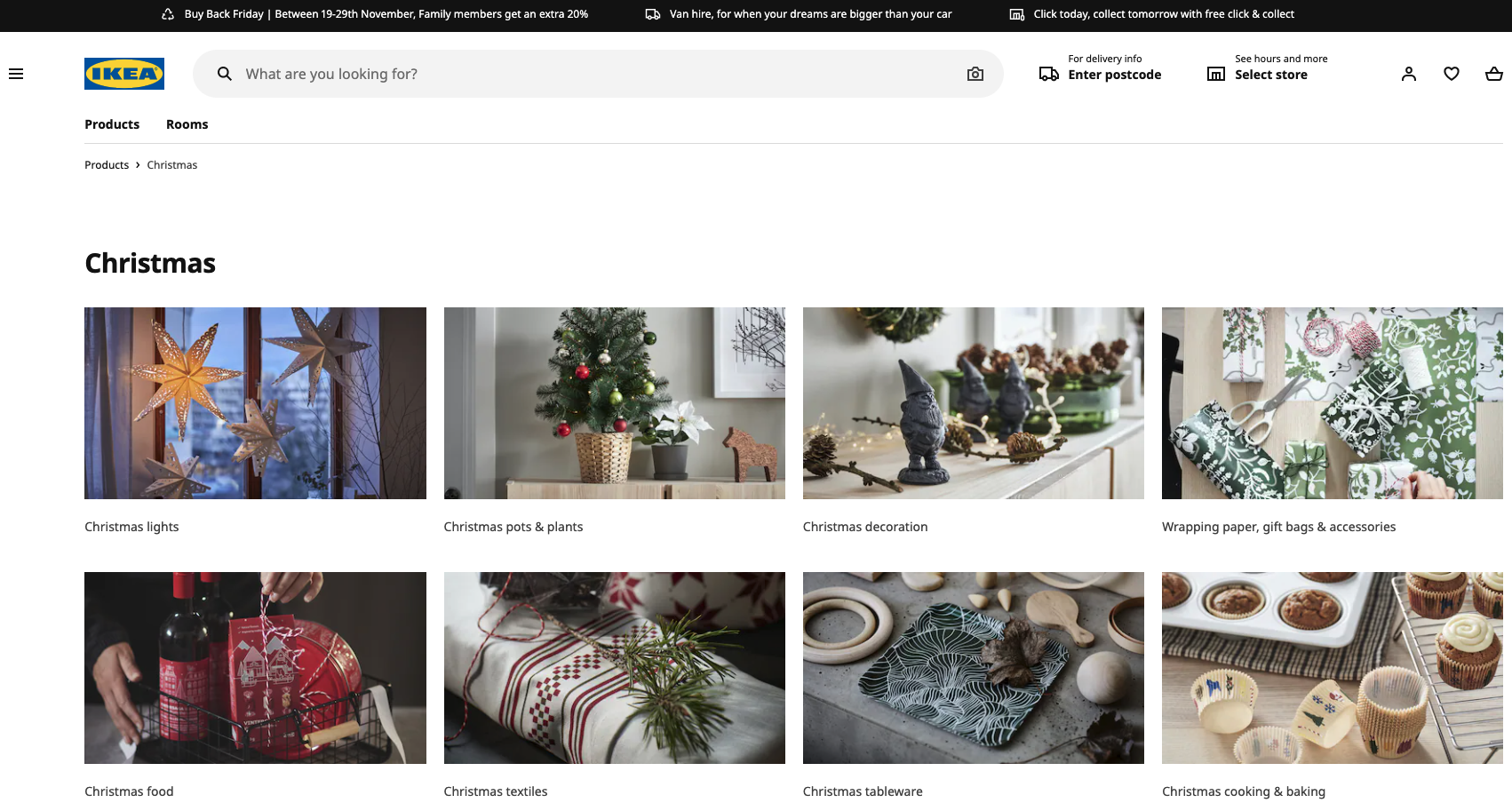Image resolution: width=1512 pixels, height=803 pixels.
Task: Open the hamburger navigation menu
Action: coord(16,73)
